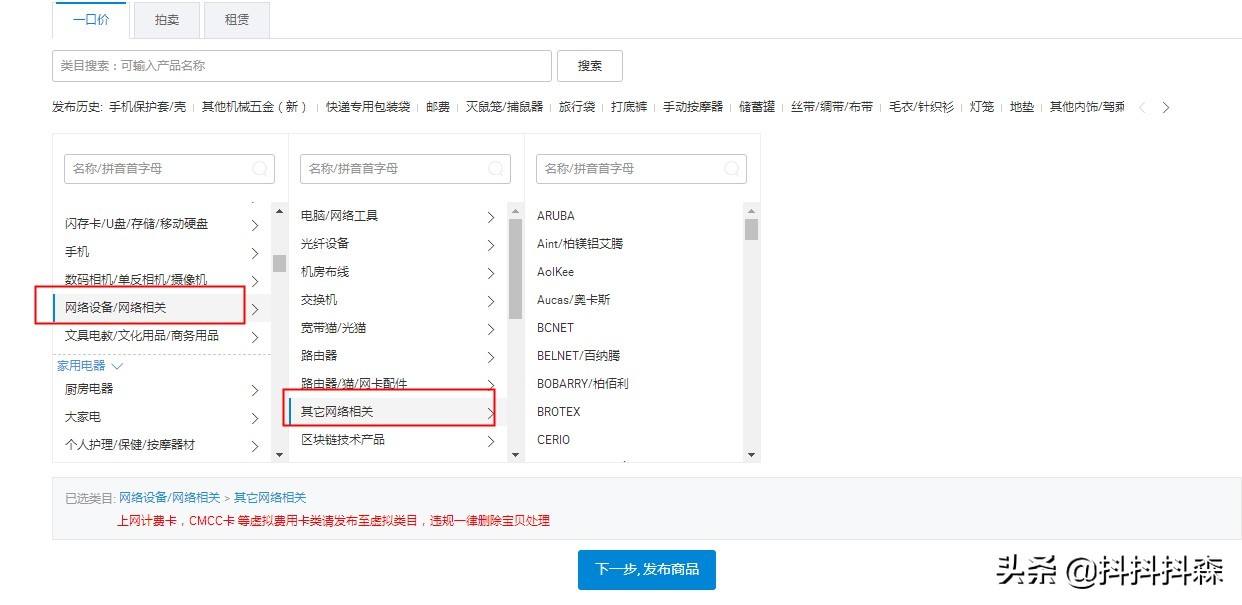The height and width of the screenshot is (605, 1242).
Task: Switch to the 一口价 tab
Action: pyautogui.click(x=90, y=19)
